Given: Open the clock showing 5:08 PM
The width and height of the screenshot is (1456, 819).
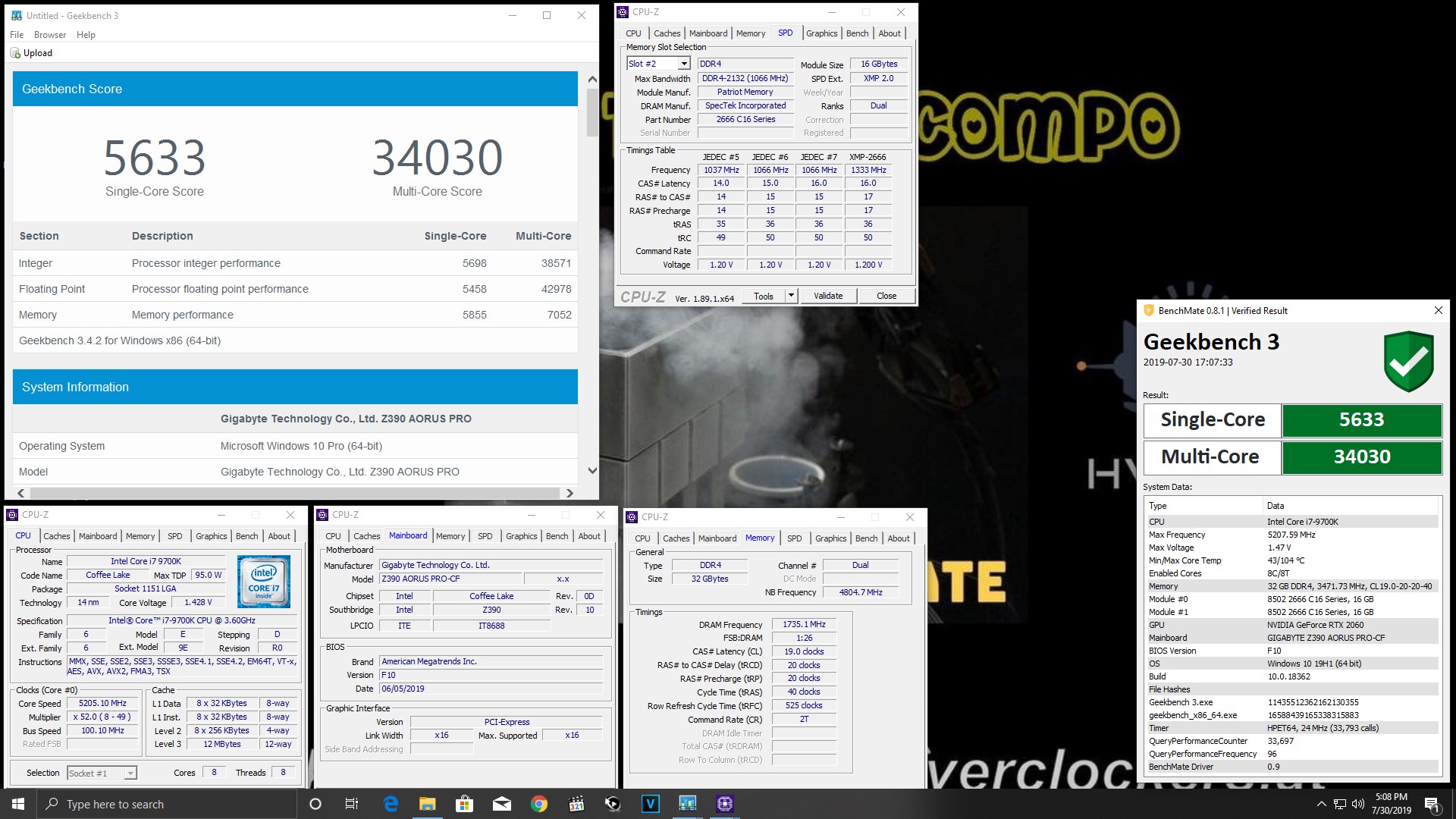Looking at the screenshot, I should pyautogui.click(x=1391, y=804).
